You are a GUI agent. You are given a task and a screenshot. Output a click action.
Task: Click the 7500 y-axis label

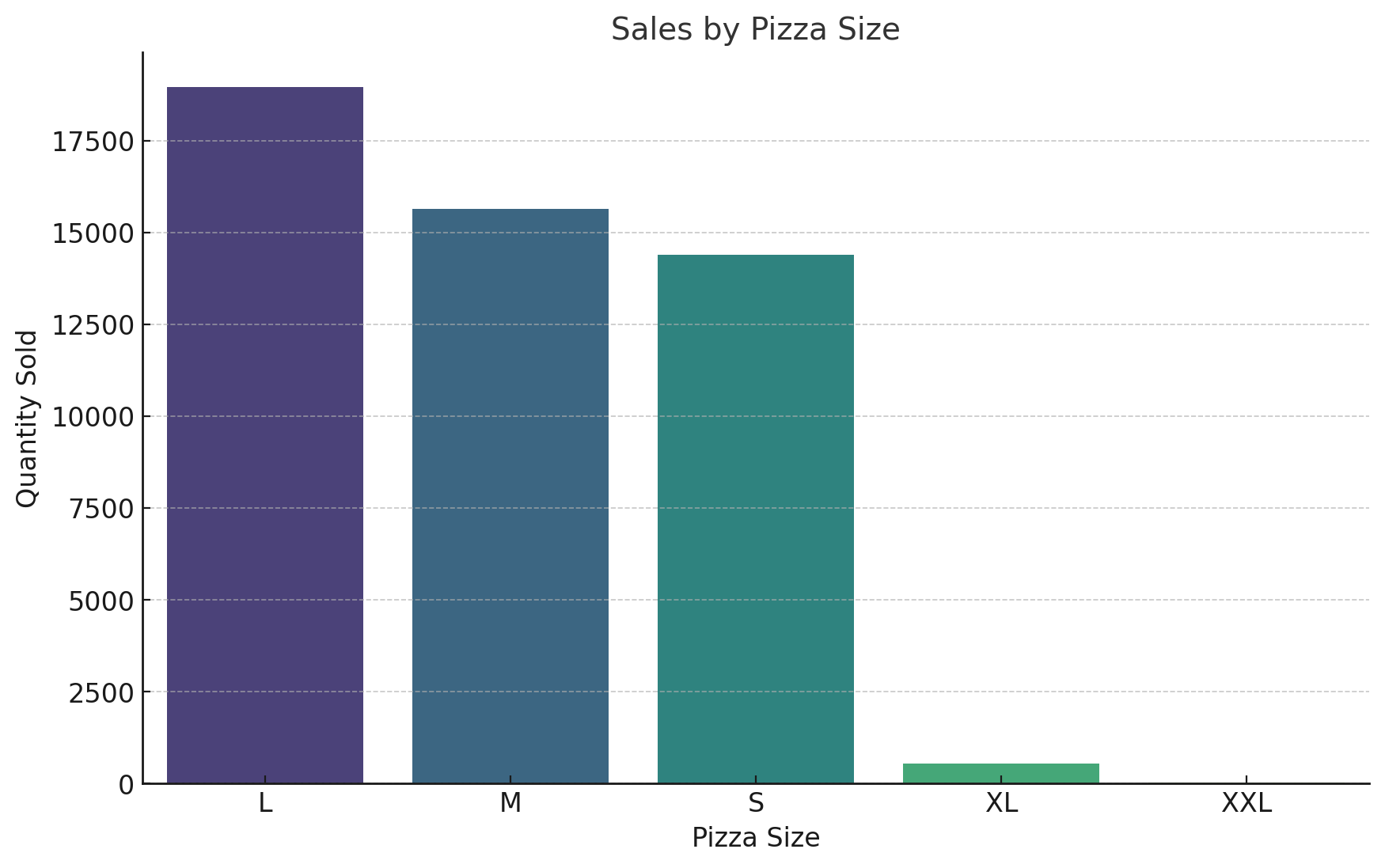tap(102, 509)
